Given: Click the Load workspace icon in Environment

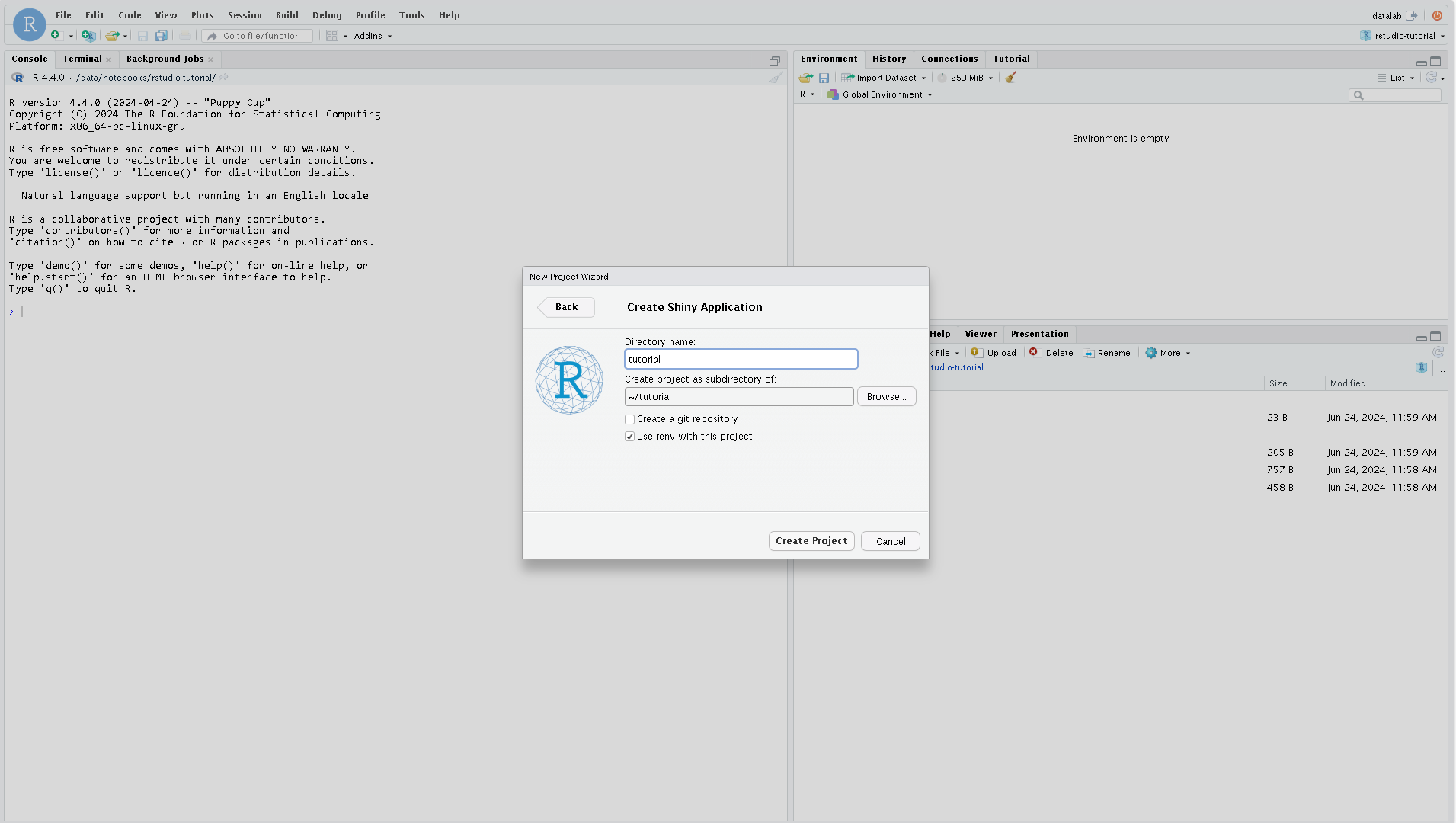Looking at the screenshot, I should click(x=805, y=78).
